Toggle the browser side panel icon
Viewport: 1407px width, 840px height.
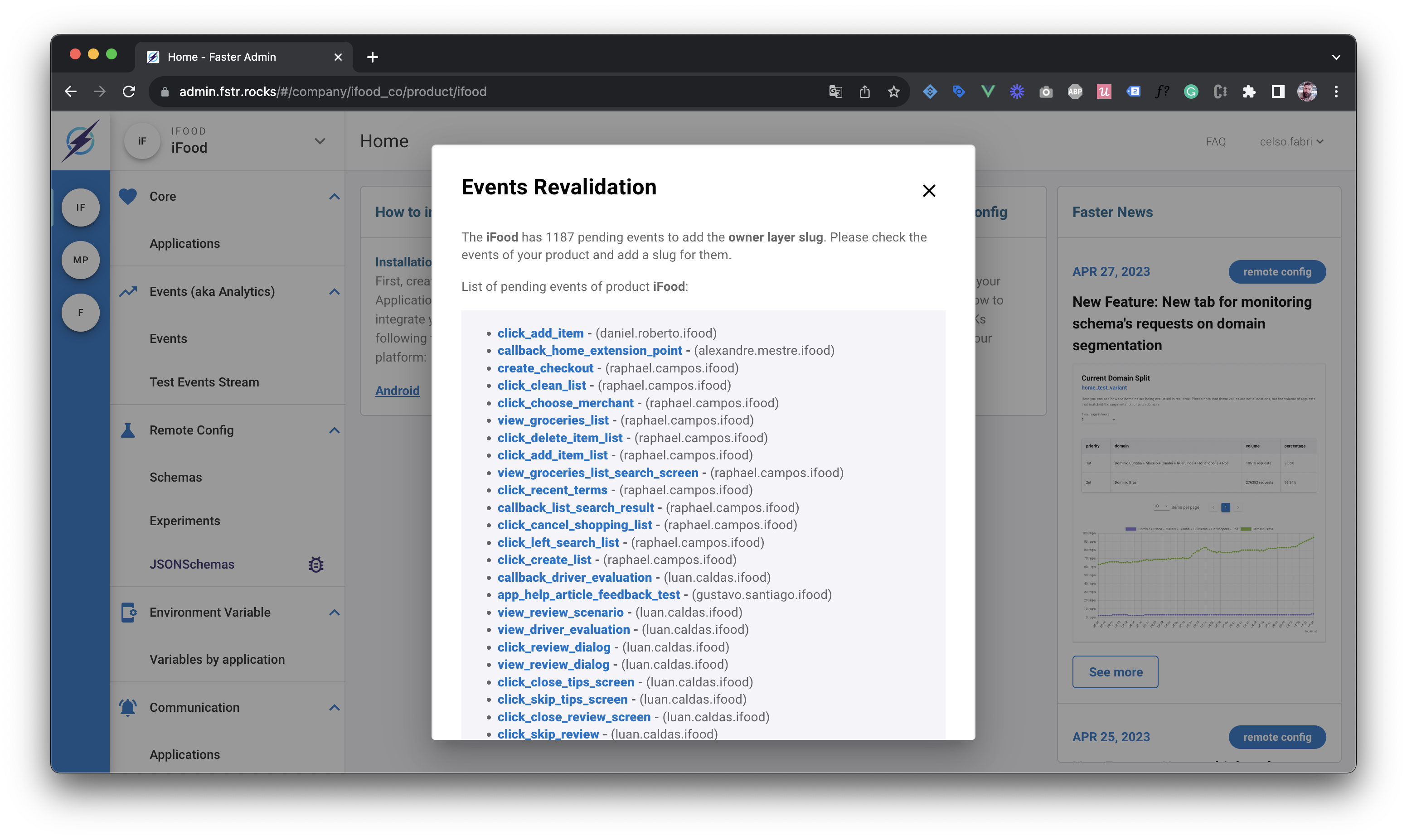click(1278, 92)
